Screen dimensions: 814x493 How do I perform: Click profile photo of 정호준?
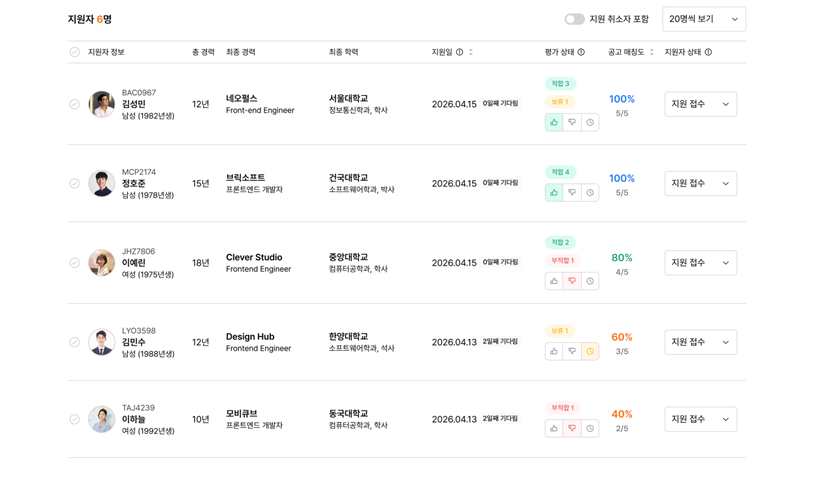pos(101,184)
